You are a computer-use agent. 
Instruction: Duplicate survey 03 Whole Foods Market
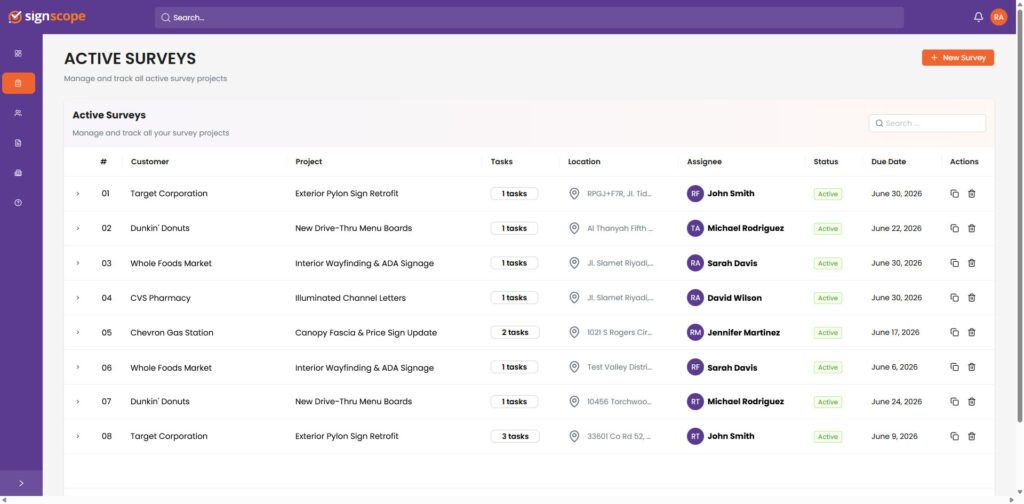[x=954, y=263]
